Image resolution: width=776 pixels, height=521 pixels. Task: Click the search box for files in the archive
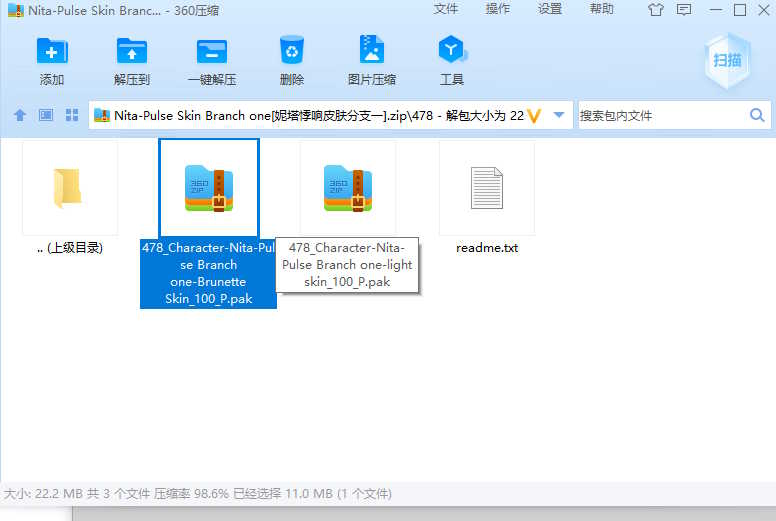(x=660, y=116)
